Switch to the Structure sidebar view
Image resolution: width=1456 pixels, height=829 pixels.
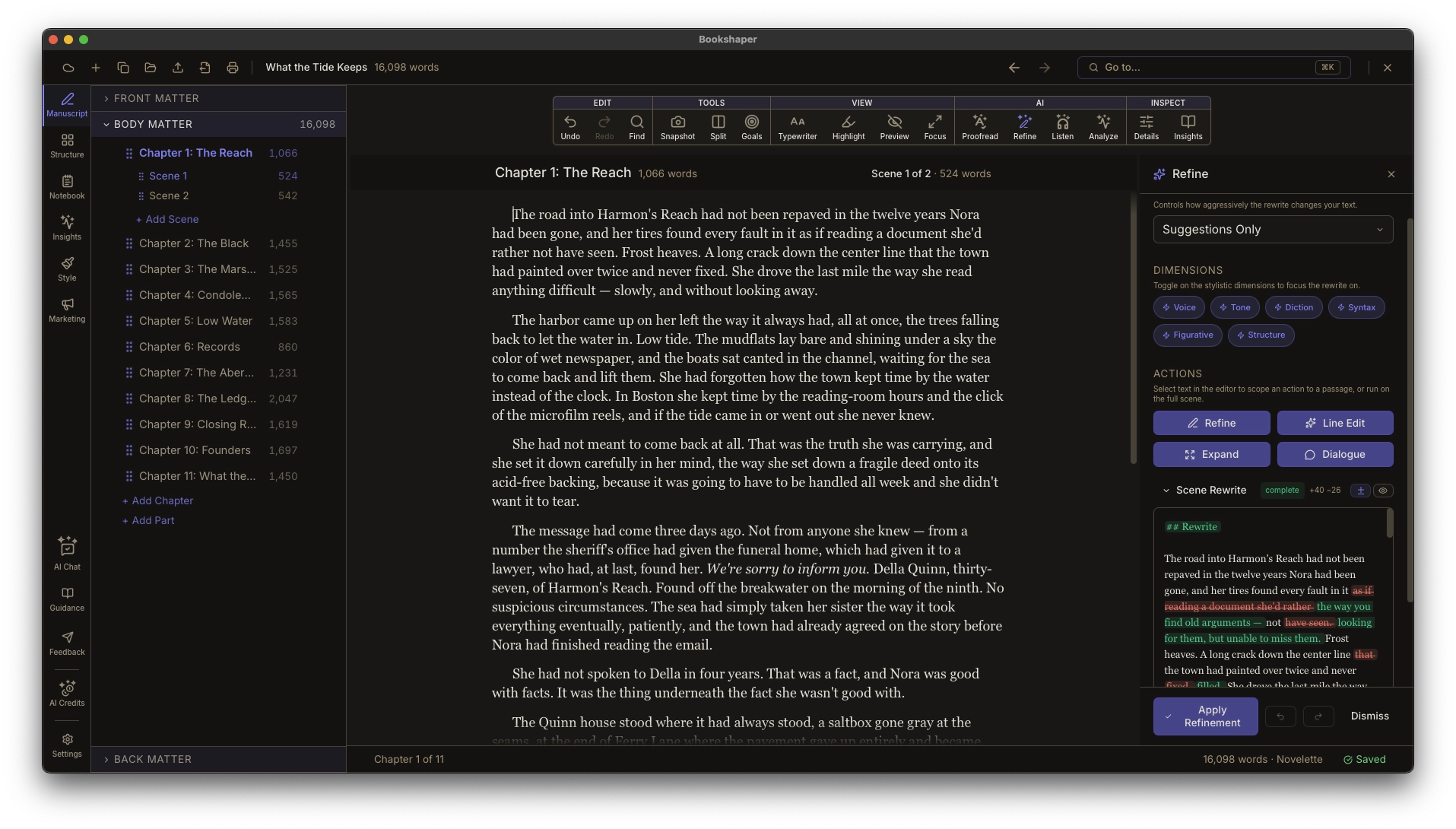click(67, 146)
